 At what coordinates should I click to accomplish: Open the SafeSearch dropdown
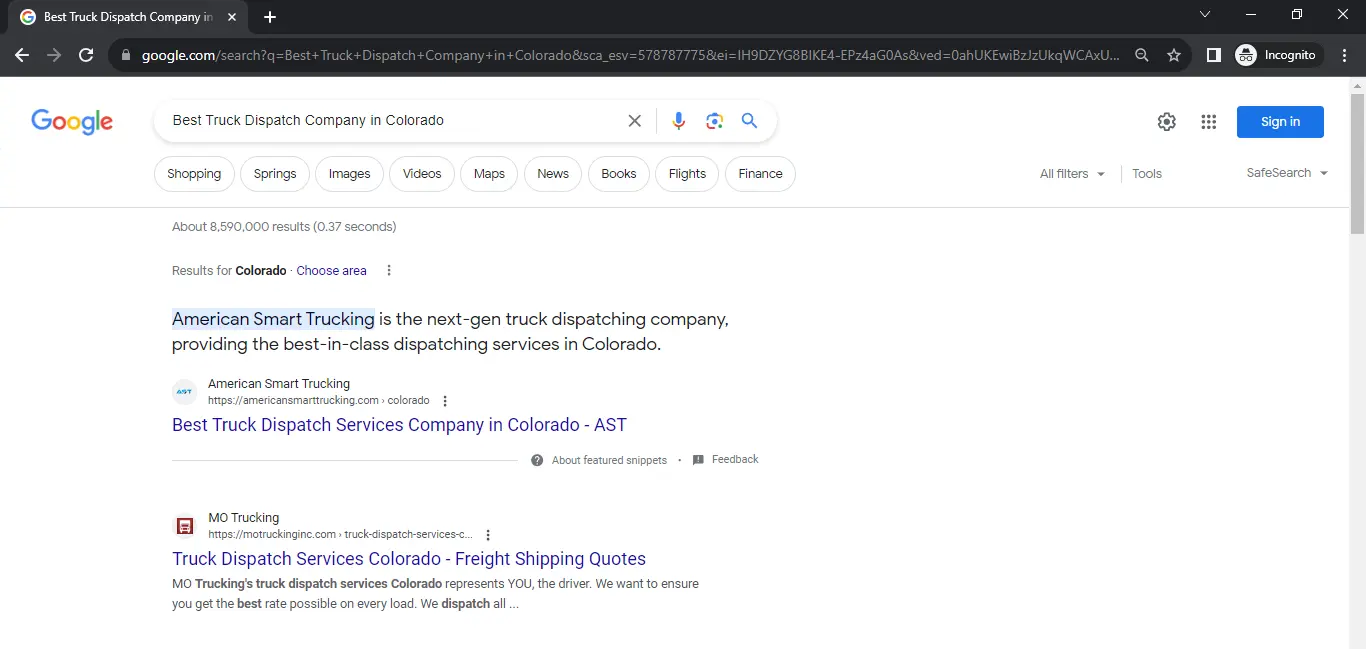(x=1286, y=173)
